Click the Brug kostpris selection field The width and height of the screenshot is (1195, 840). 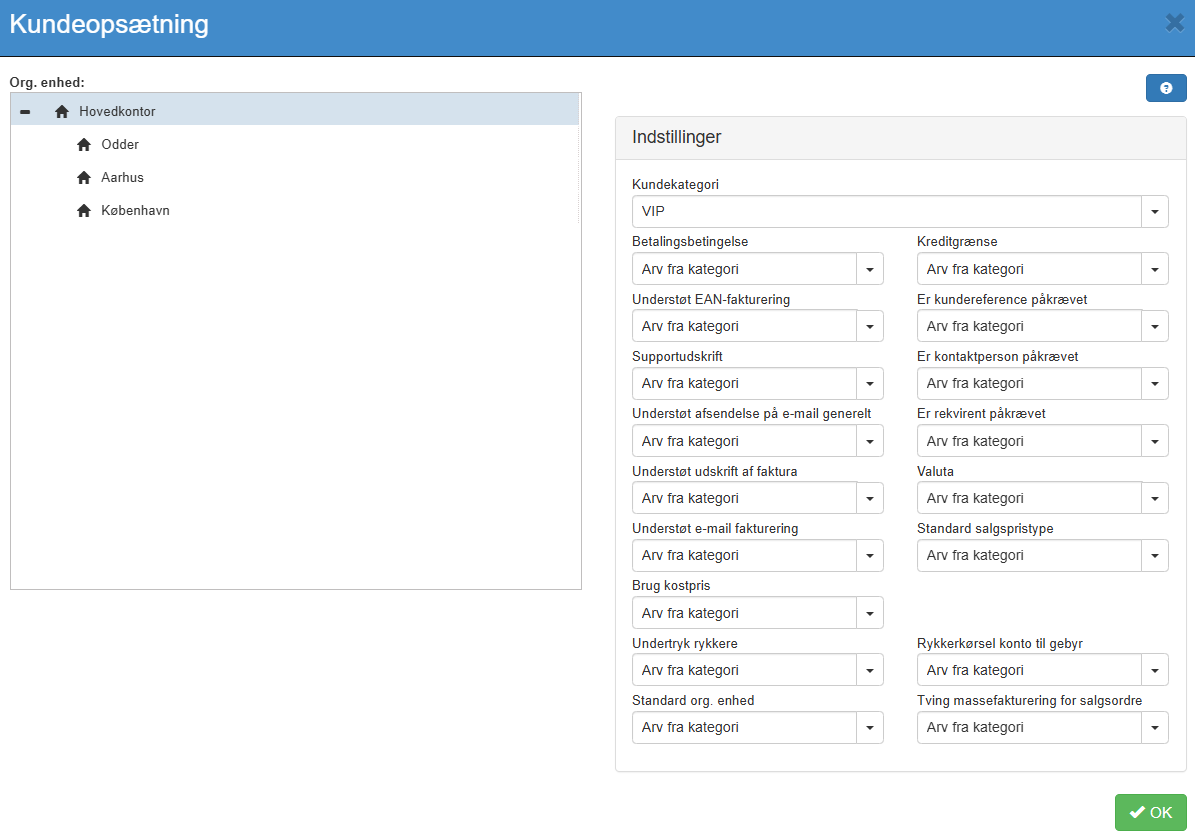point(744,613)
